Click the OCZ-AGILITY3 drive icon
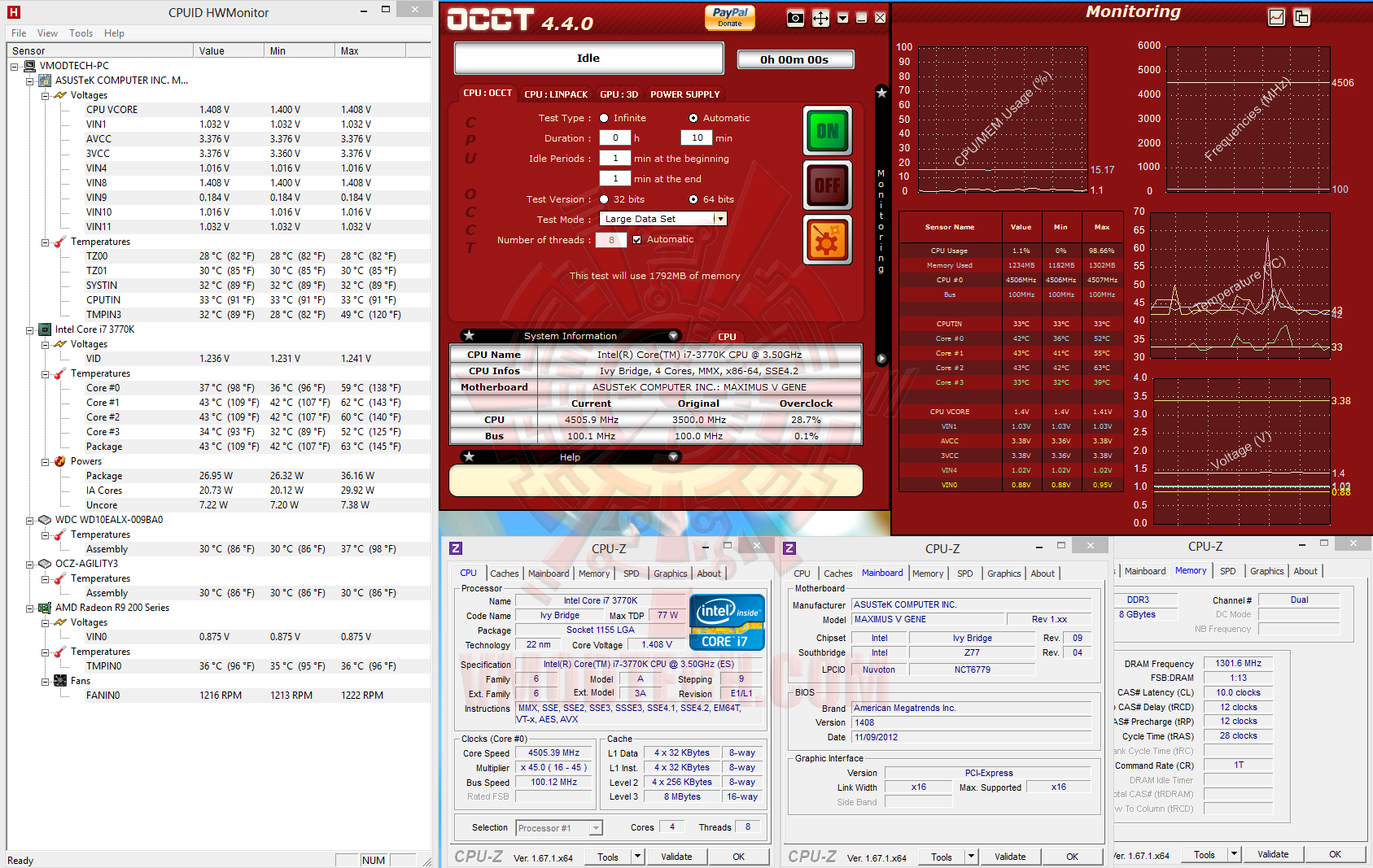Image resolution: width=1373 pixels, height=868 pixels. tap(46, 564)
